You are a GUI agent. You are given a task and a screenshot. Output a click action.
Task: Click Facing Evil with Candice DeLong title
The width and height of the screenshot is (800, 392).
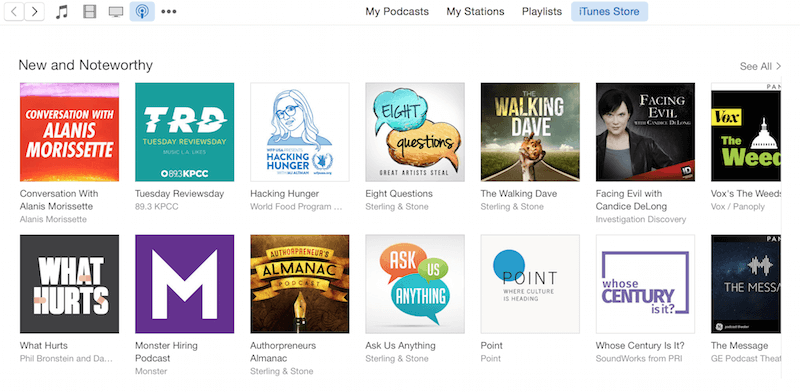(632, 200)
